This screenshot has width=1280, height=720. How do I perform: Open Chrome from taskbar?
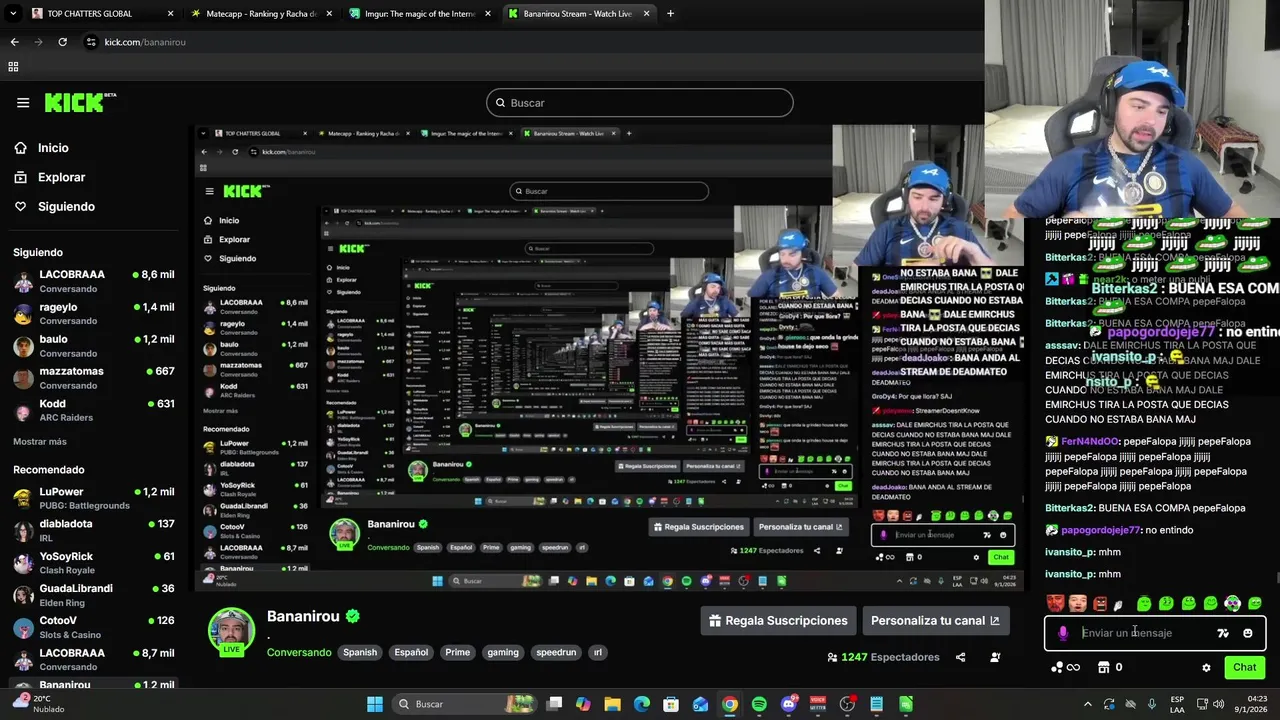click(x=730, y=704)
